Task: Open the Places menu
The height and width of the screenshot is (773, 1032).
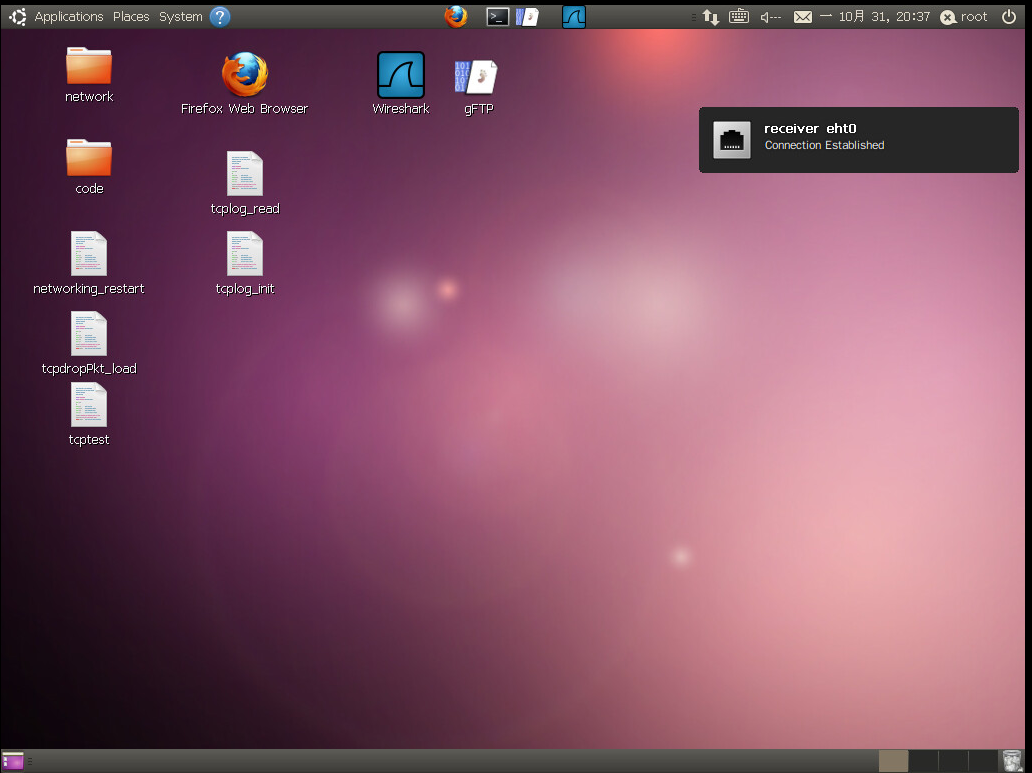Action: 131,17
